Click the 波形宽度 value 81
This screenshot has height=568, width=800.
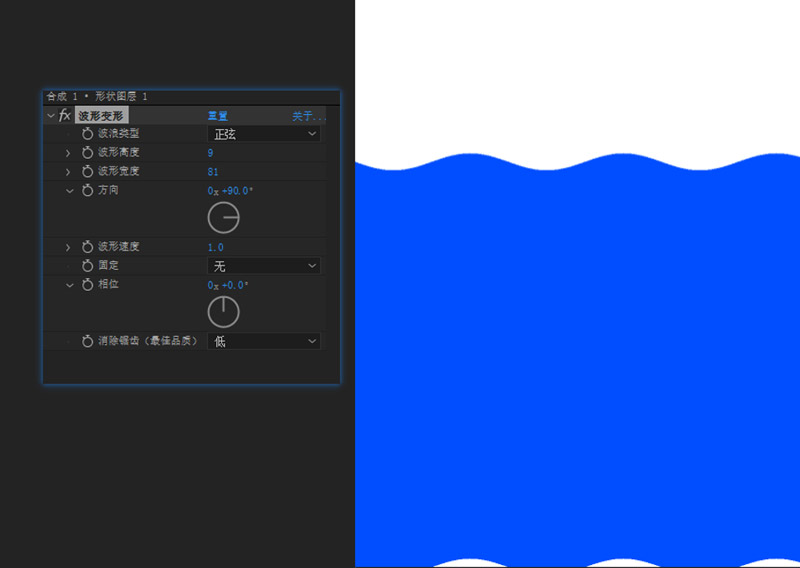tap(214, 172)
